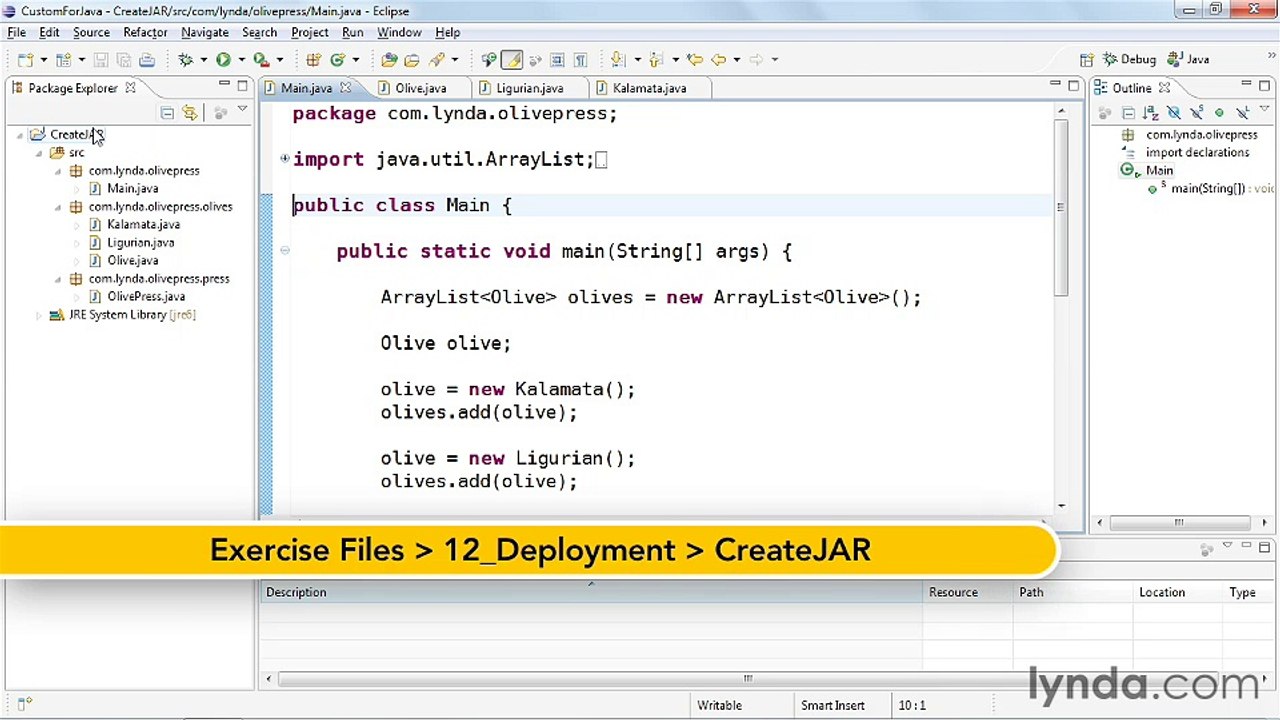This screenshot has height=720, width=1280.
Task: Click Save All toolbar icon
Action: pyautogui.click(x=124, y=60)
